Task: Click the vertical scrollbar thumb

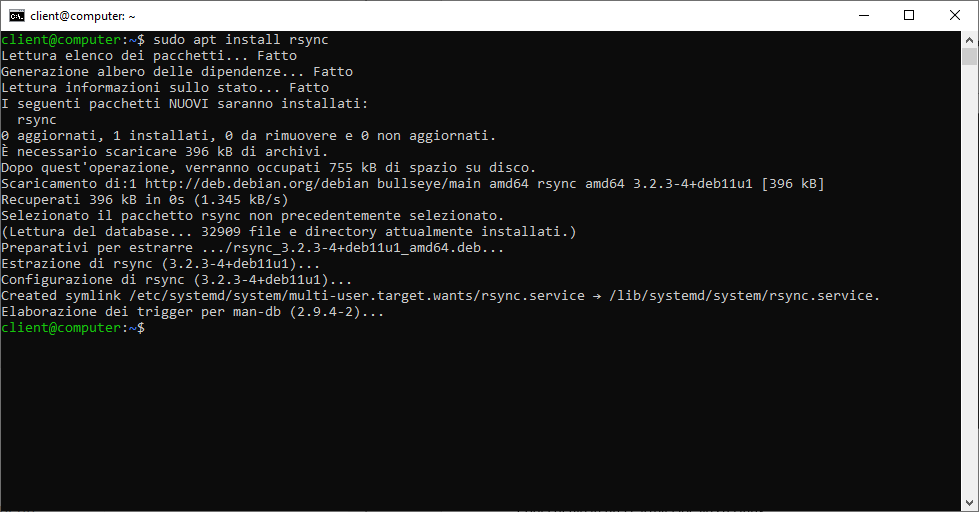Action: coord(969,57)
